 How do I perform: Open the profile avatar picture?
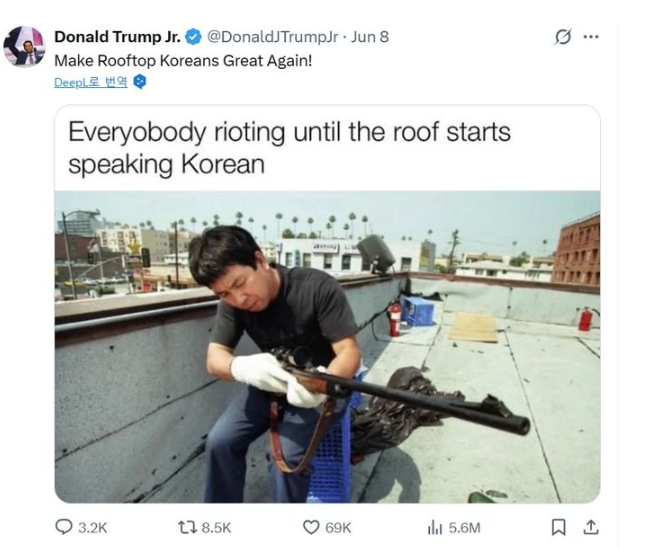[x=24, y=47]
